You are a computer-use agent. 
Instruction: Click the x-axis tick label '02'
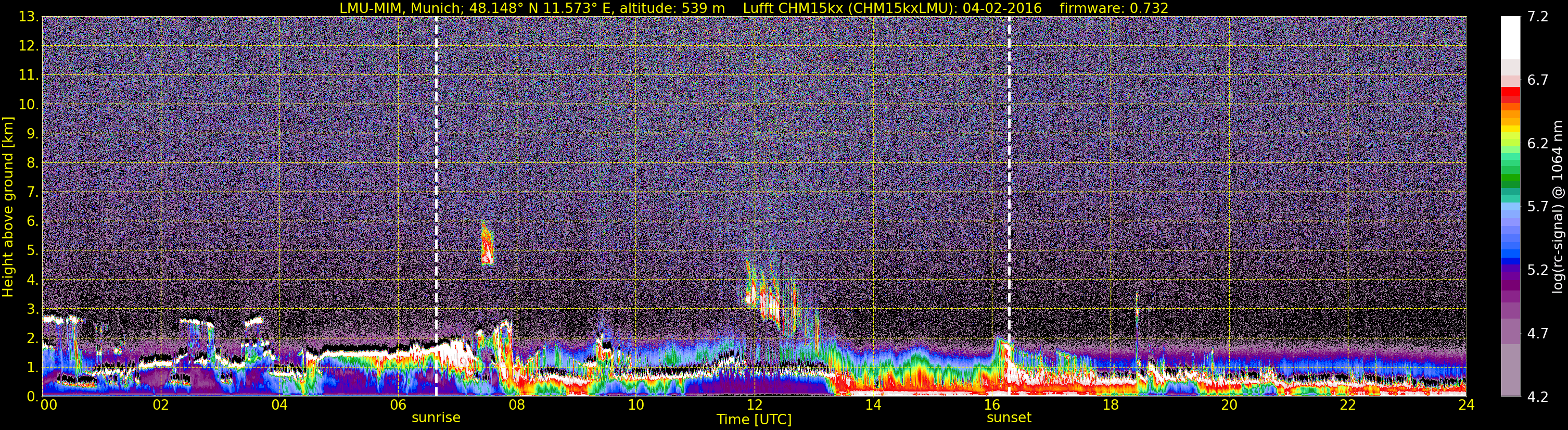point(161,406)
